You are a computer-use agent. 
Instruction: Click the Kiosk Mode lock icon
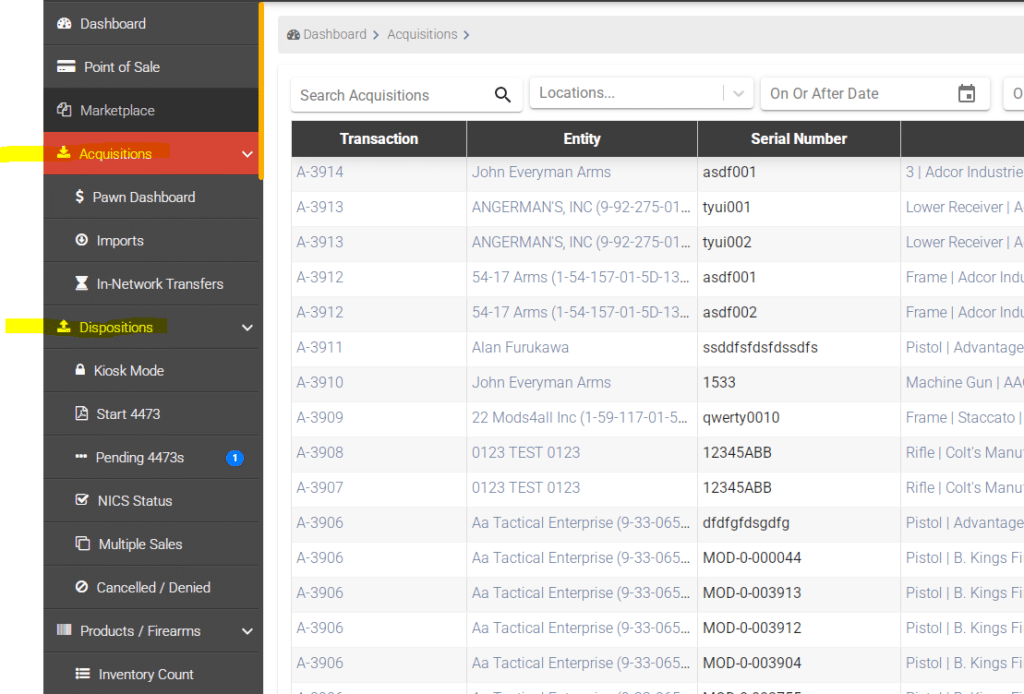(80, 370)
